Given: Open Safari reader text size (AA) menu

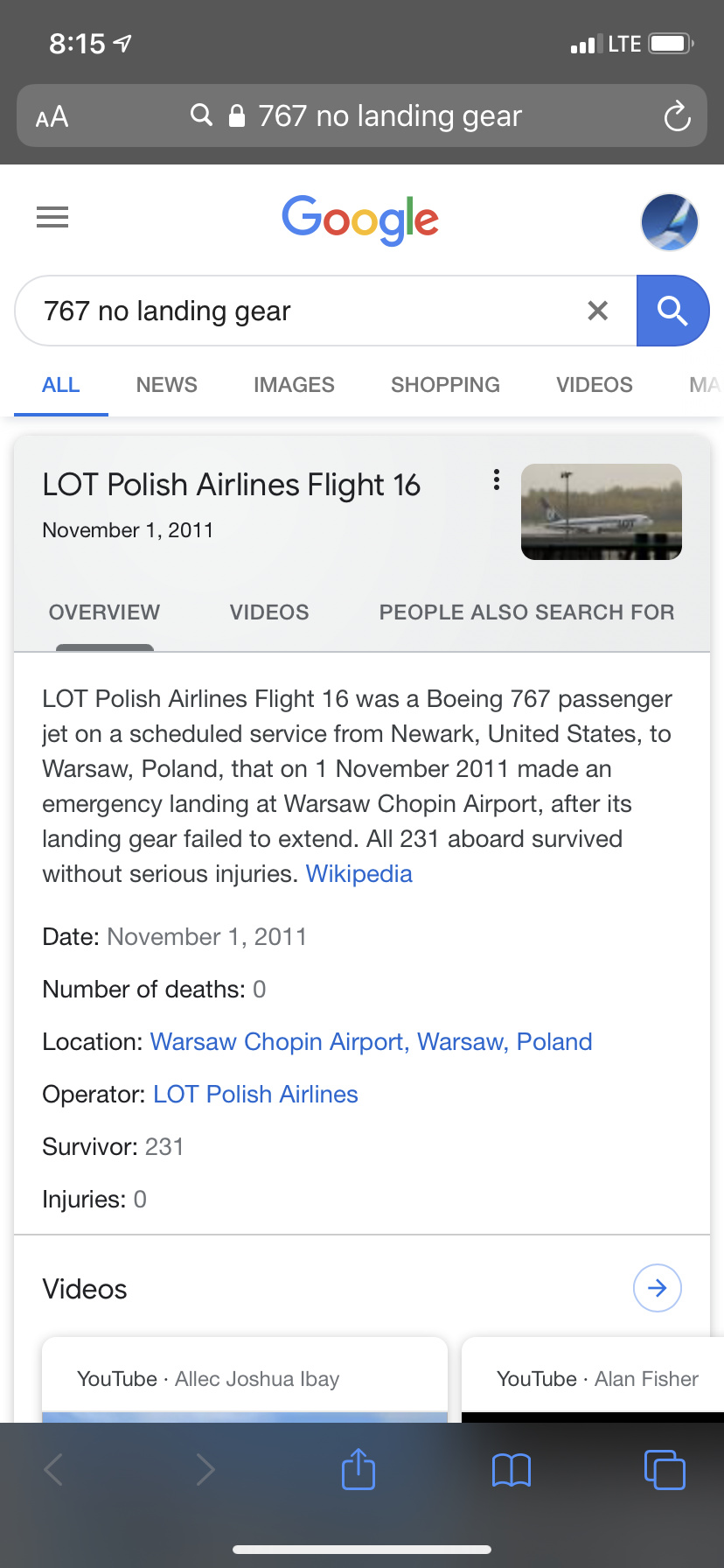Looking at the screenshot, I should (x=52, y=116).
